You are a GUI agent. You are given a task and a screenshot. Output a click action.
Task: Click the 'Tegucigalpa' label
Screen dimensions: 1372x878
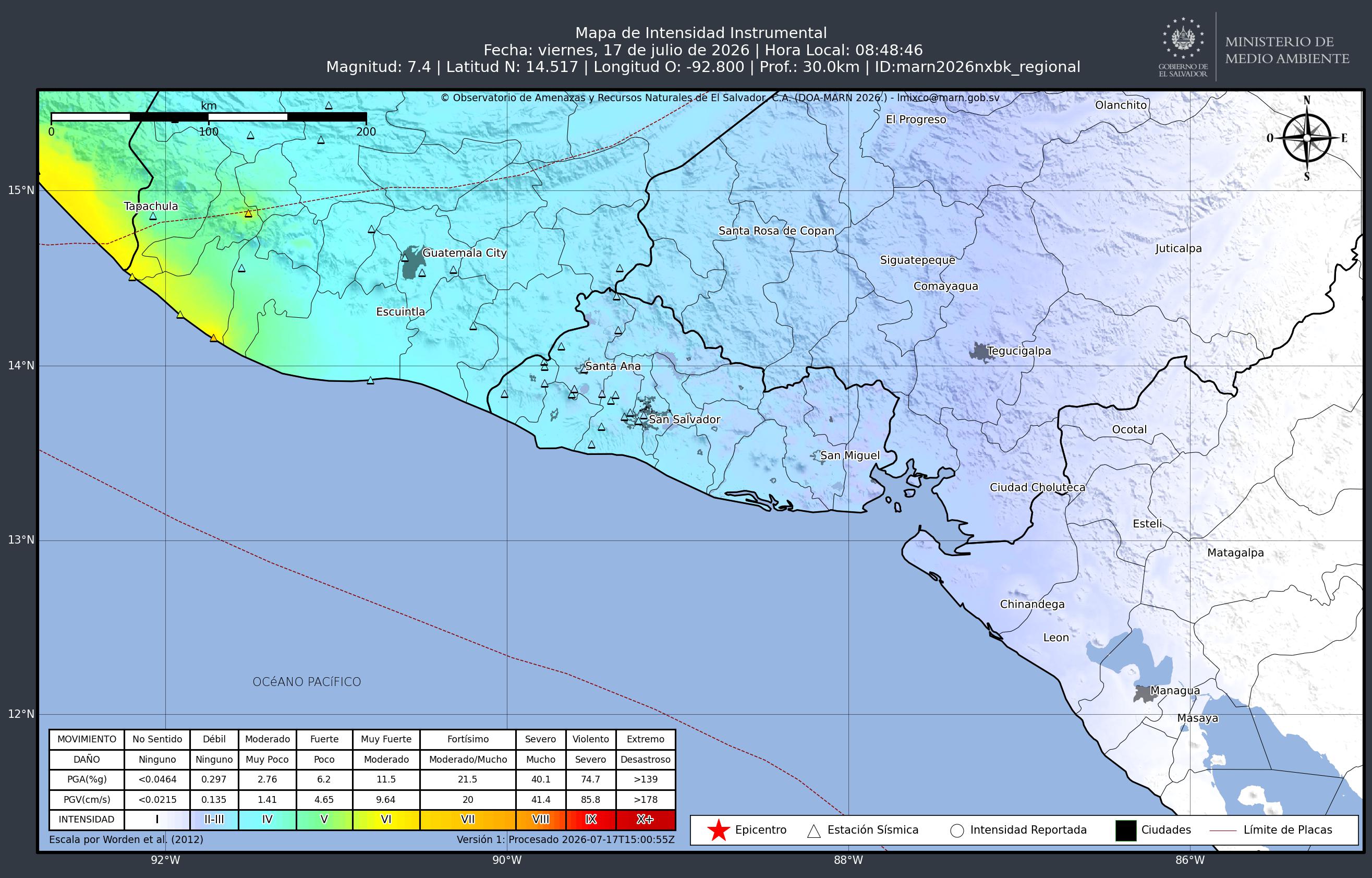click(x=1019, y=351)
